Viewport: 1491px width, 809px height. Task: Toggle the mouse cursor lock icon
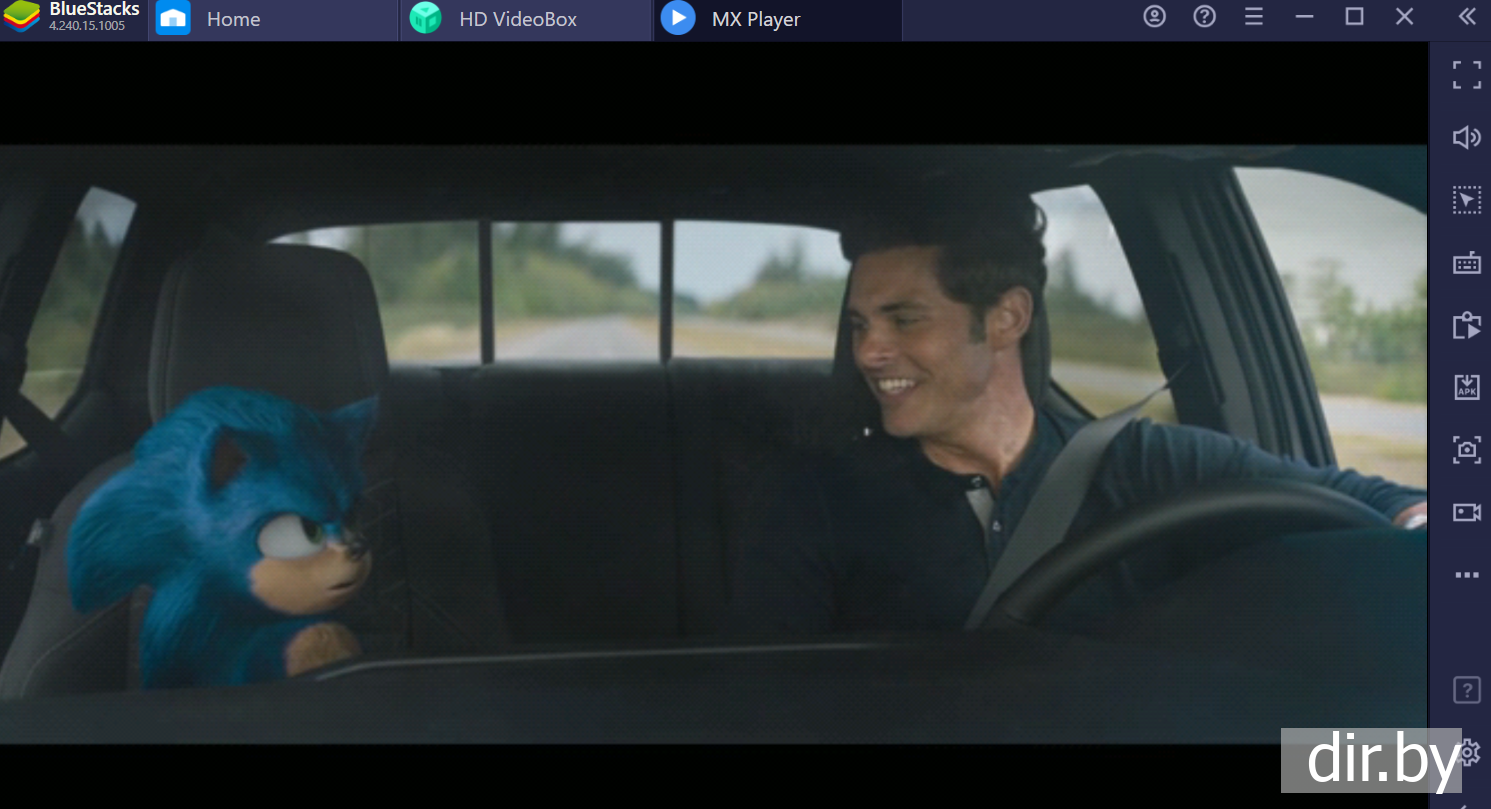1466,200
